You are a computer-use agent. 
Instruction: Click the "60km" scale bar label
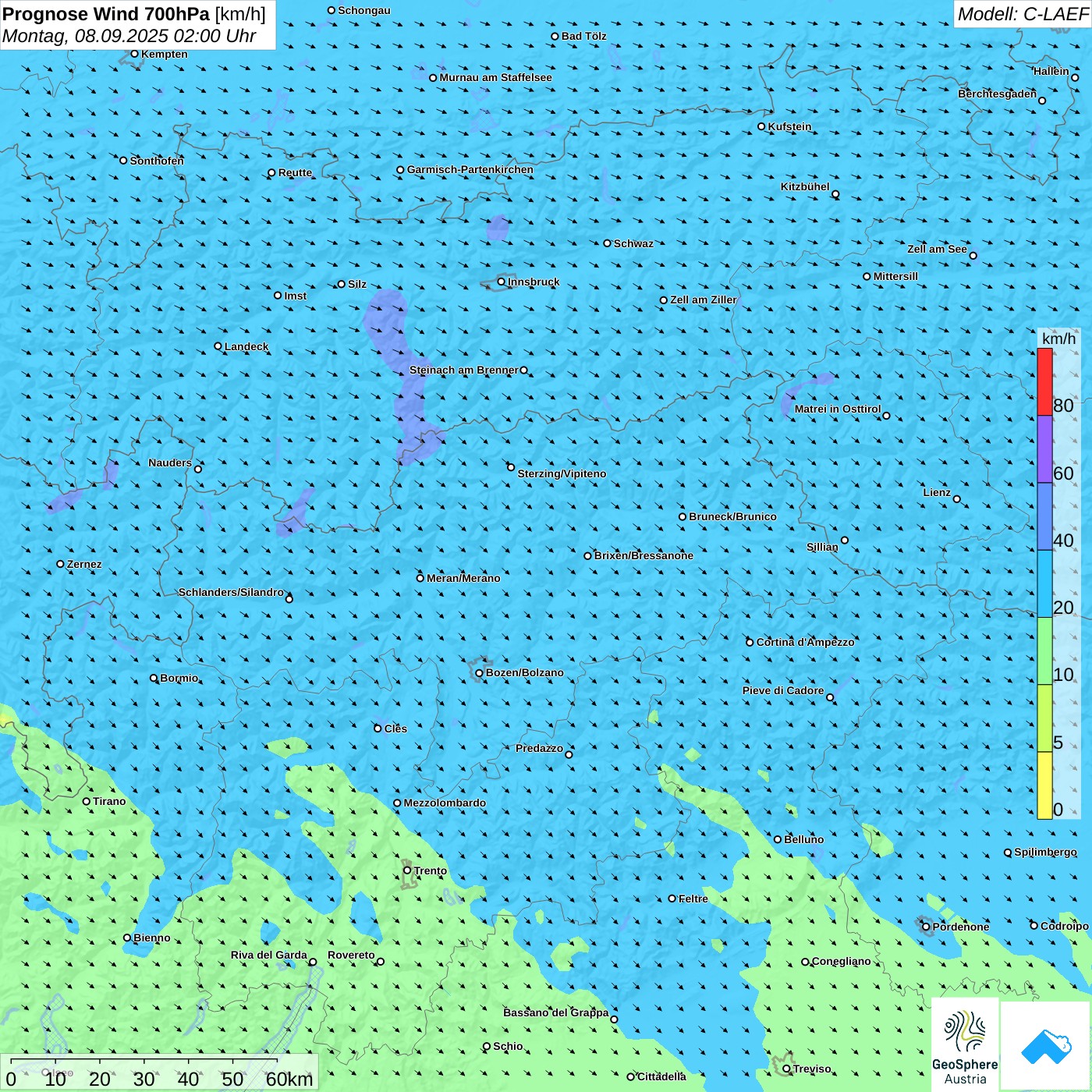[x=289, y=1079]
